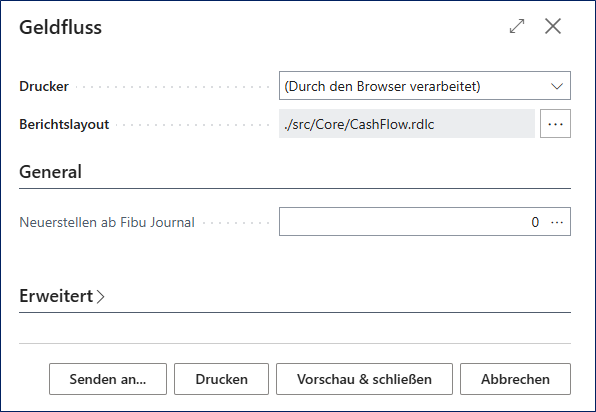Click the Berichtslayout field label

[x=64, y=124]
